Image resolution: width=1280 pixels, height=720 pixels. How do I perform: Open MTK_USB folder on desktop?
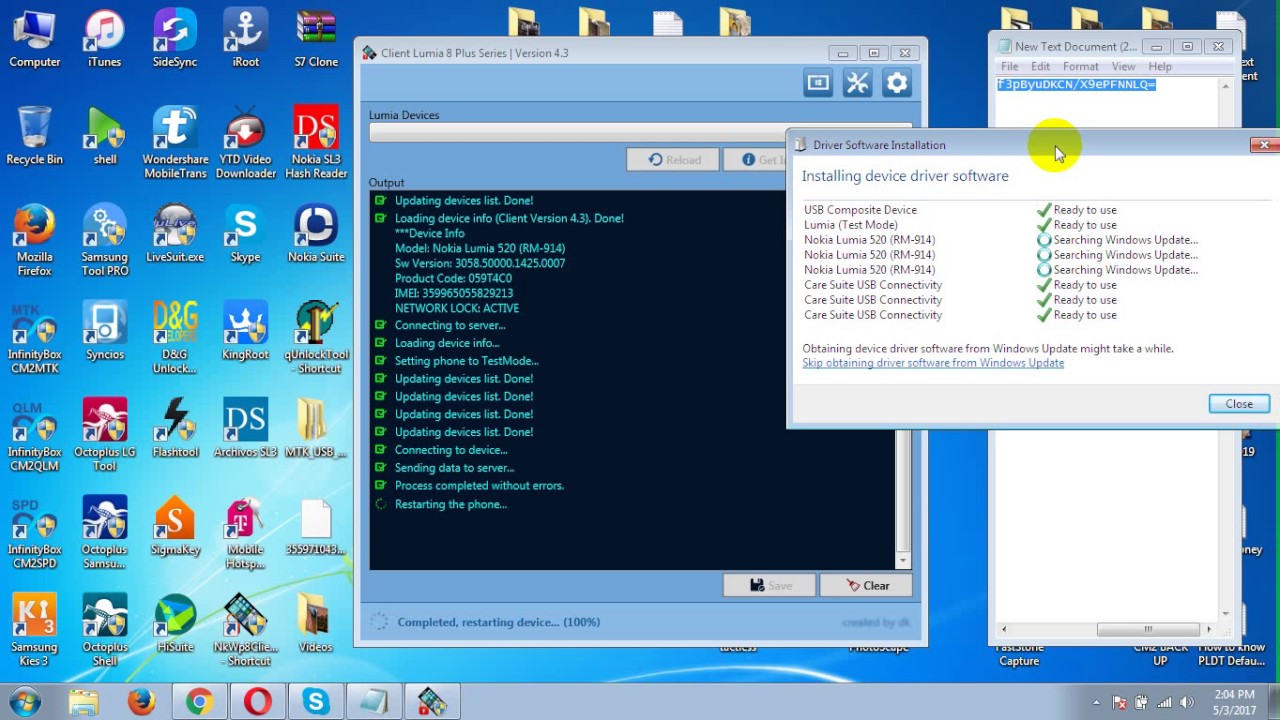point(316,428)
